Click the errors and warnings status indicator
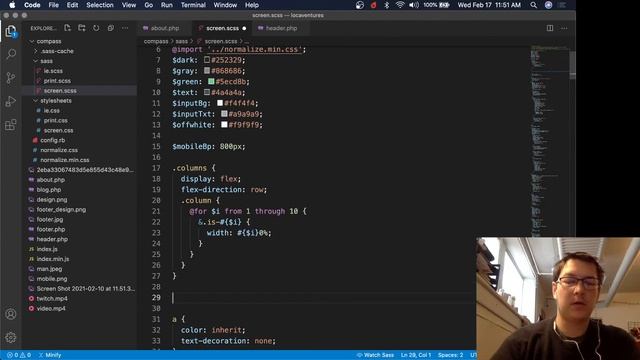 [19, 355]
